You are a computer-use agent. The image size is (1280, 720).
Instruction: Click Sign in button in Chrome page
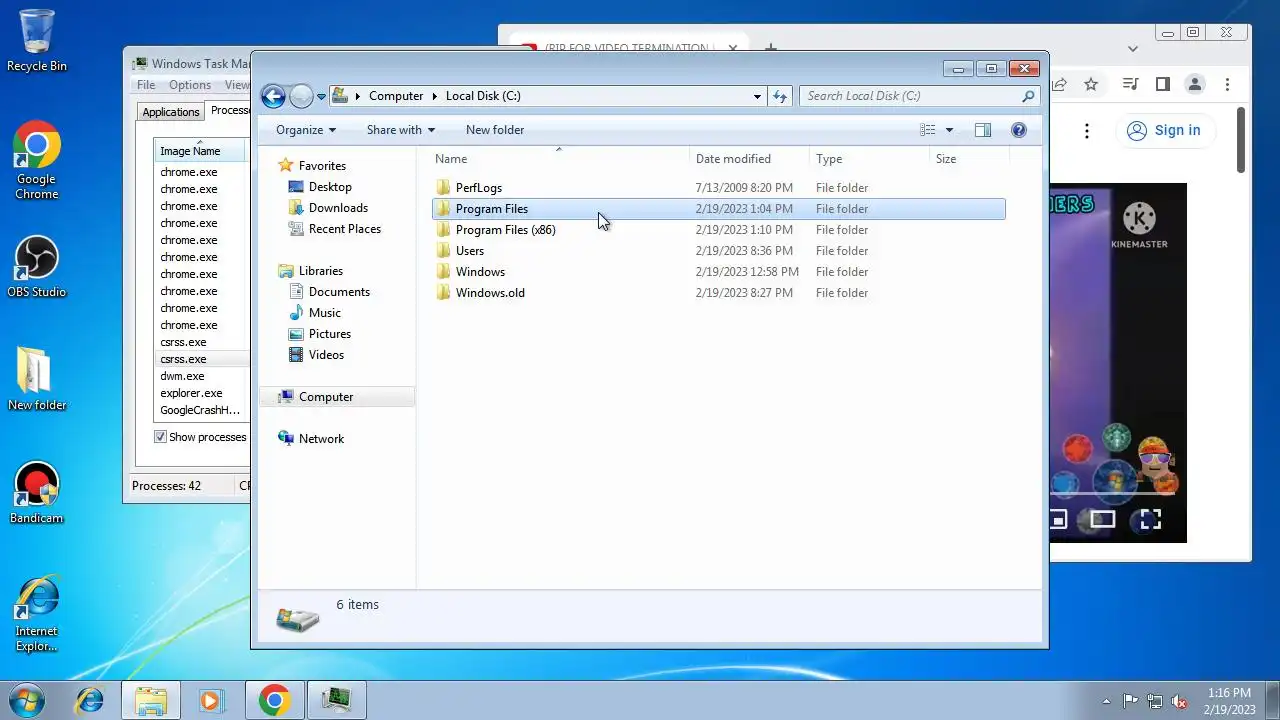click(x=1164, y=130)
